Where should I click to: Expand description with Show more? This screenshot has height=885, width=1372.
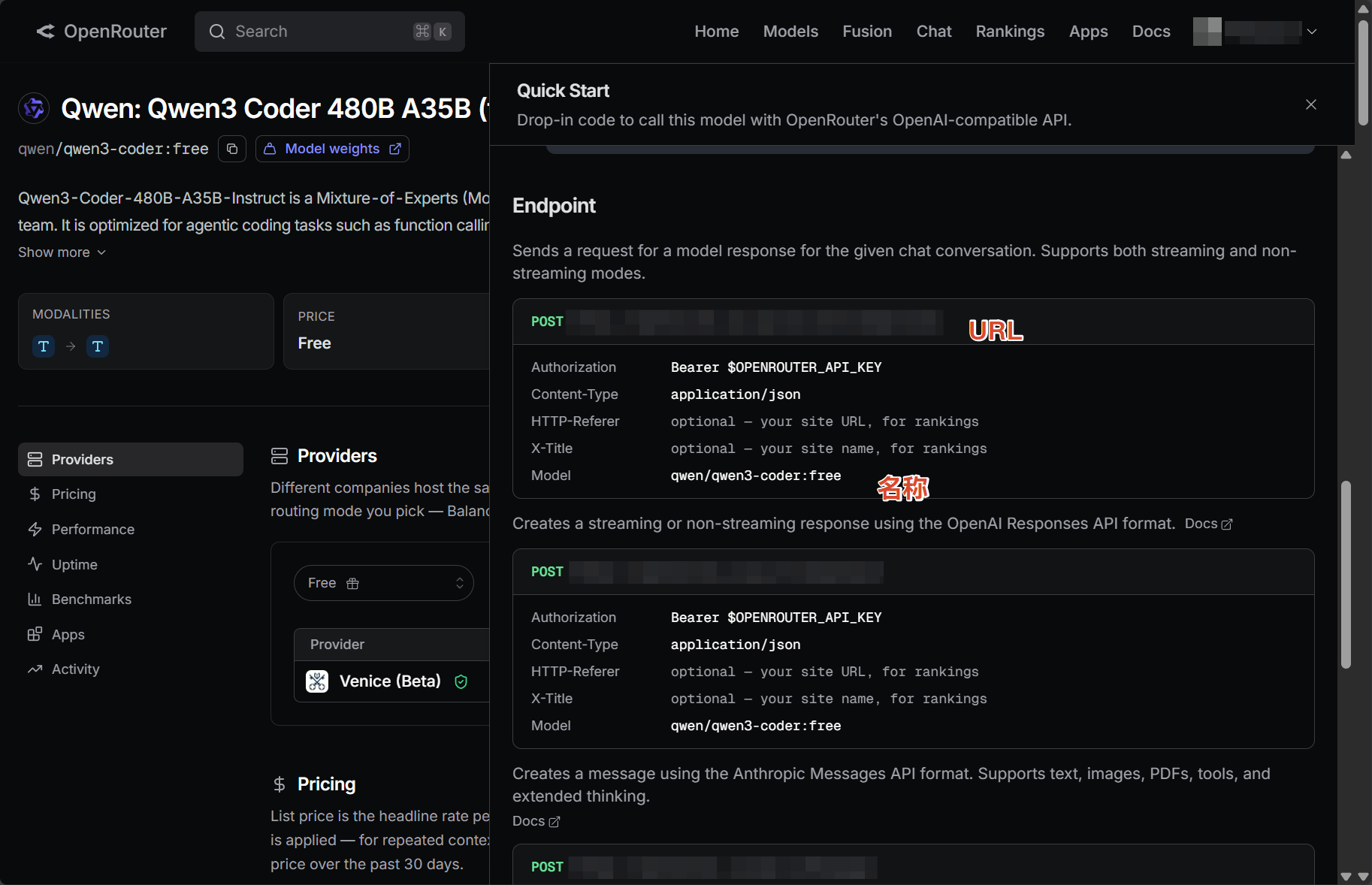(x=62, y=252)
